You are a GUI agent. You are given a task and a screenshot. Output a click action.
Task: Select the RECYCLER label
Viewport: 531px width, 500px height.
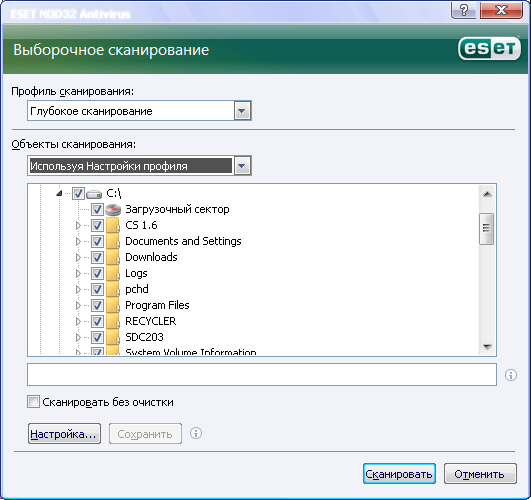point(151,321)
